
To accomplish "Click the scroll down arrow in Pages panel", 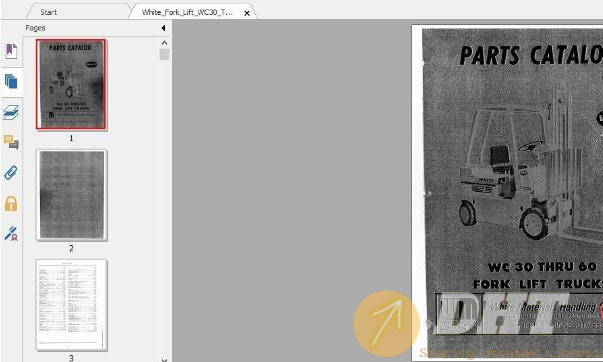I will (164, 359).
